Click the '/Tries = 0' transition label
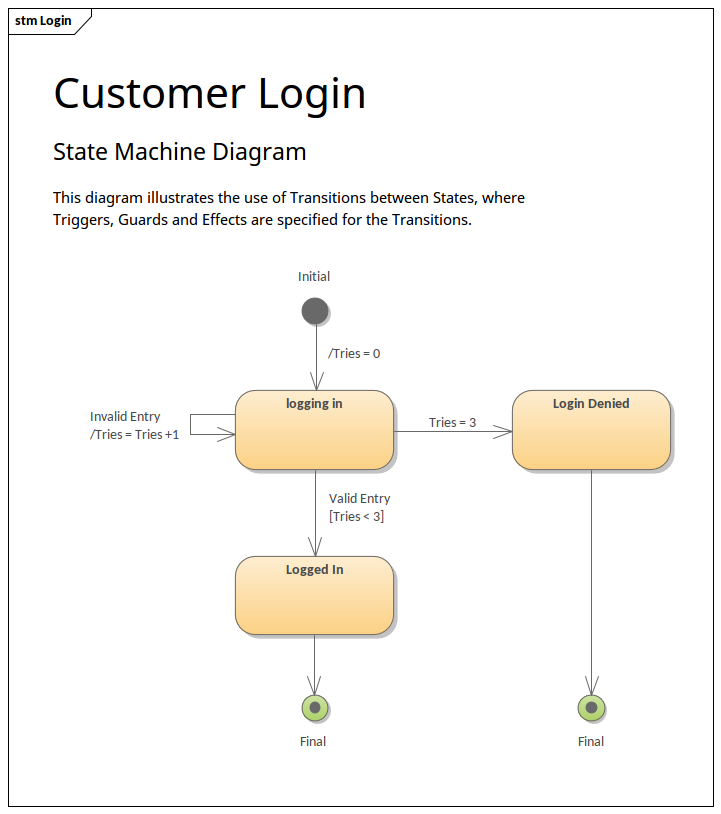 (354, 354)
